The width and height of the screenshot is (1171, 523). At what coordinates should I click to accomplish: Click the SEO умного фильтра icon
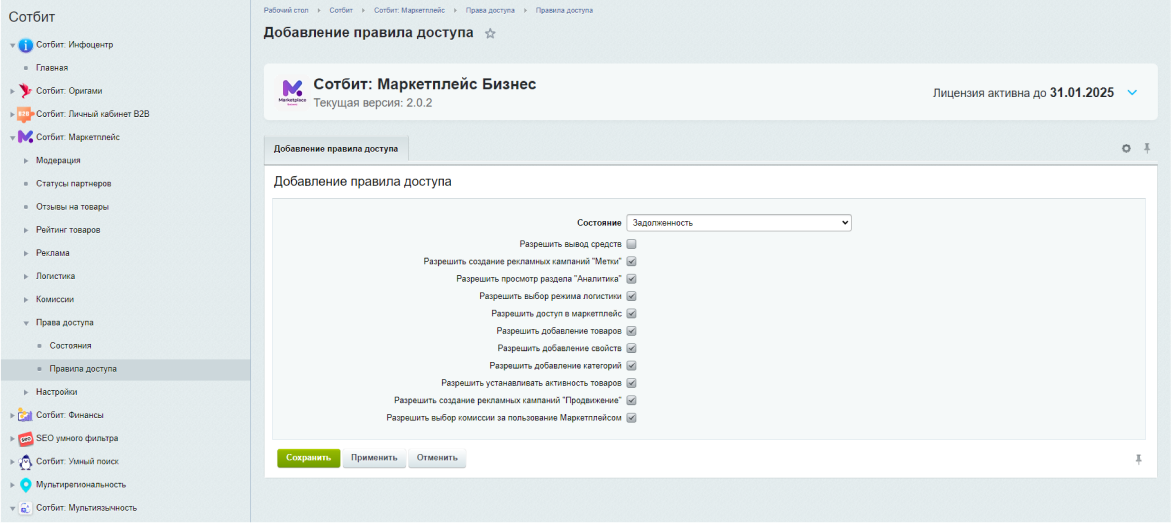[25, 438]
